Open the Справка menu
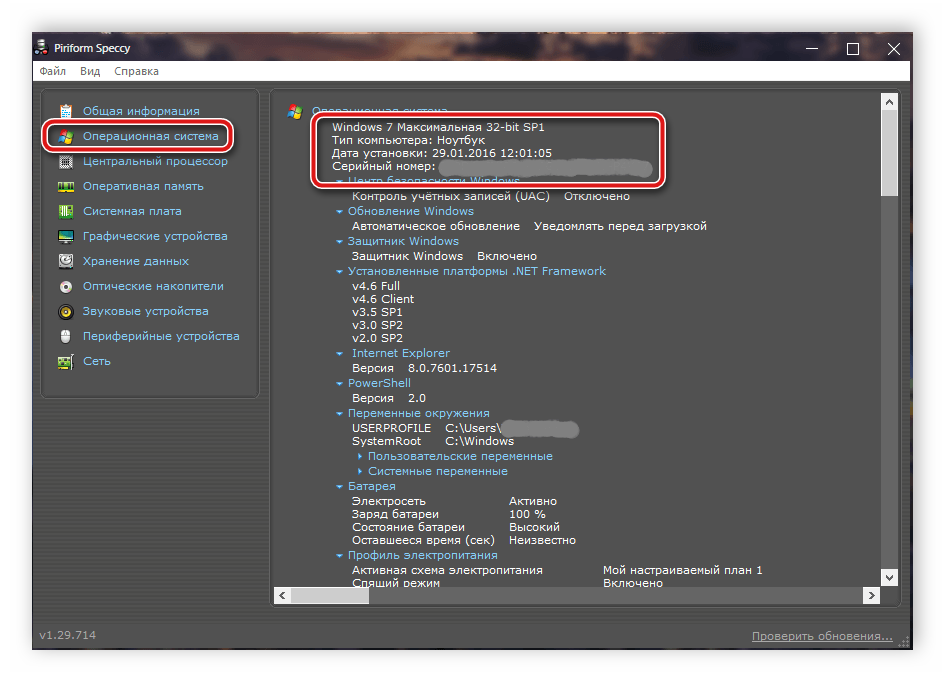The height and width of the screenshot is (682, 945). pyautogui.click(x=136, y=71)
